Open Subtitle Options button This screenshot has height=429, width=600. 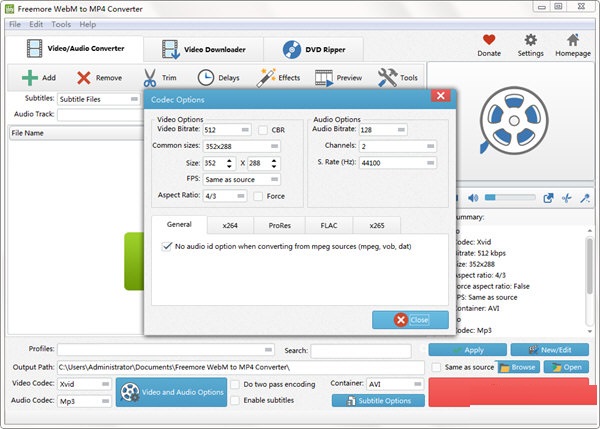[378, 401]
